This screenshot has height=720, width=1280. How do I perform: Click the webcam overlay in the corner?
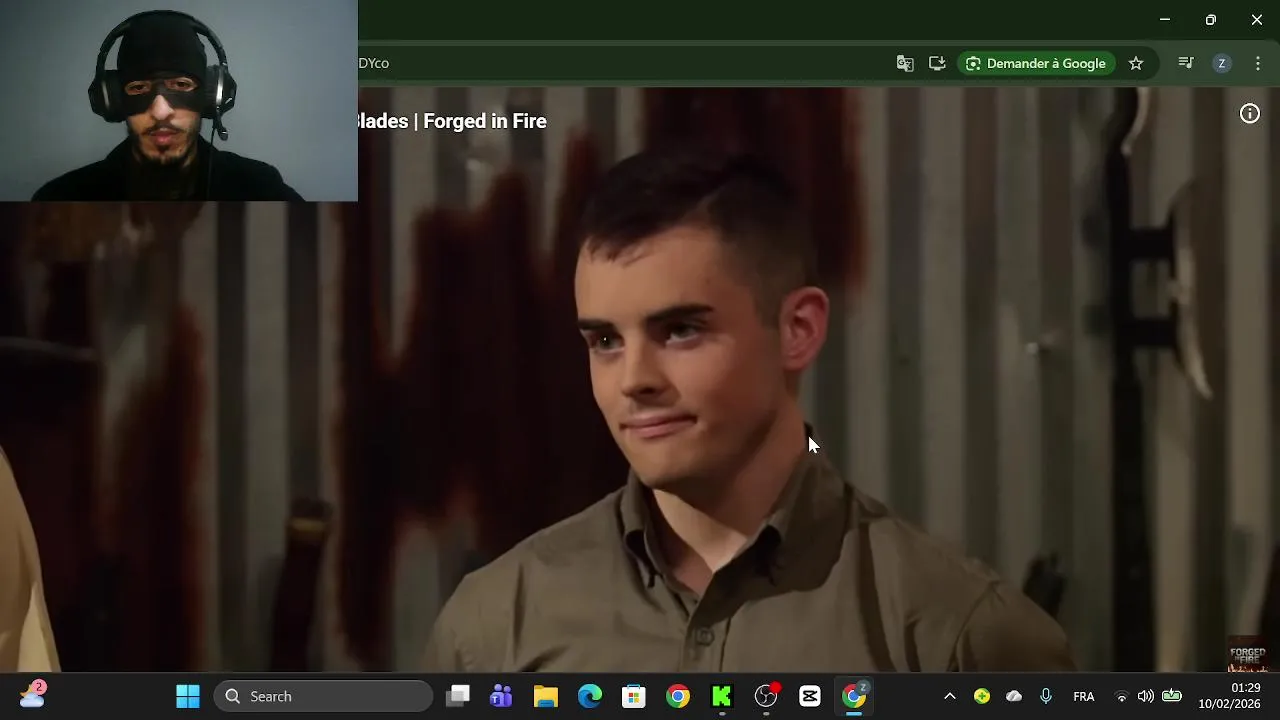pyautogui.click(x=179, y=100)
